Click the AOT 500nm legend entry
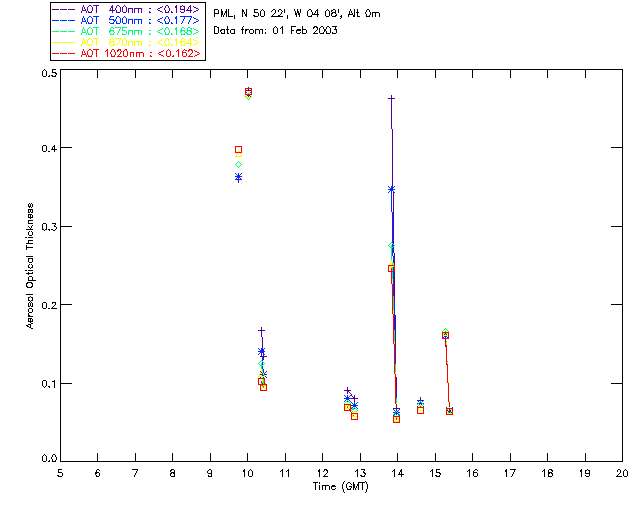The width and height of the screenshot is (640, 512). tap(127, 20)
